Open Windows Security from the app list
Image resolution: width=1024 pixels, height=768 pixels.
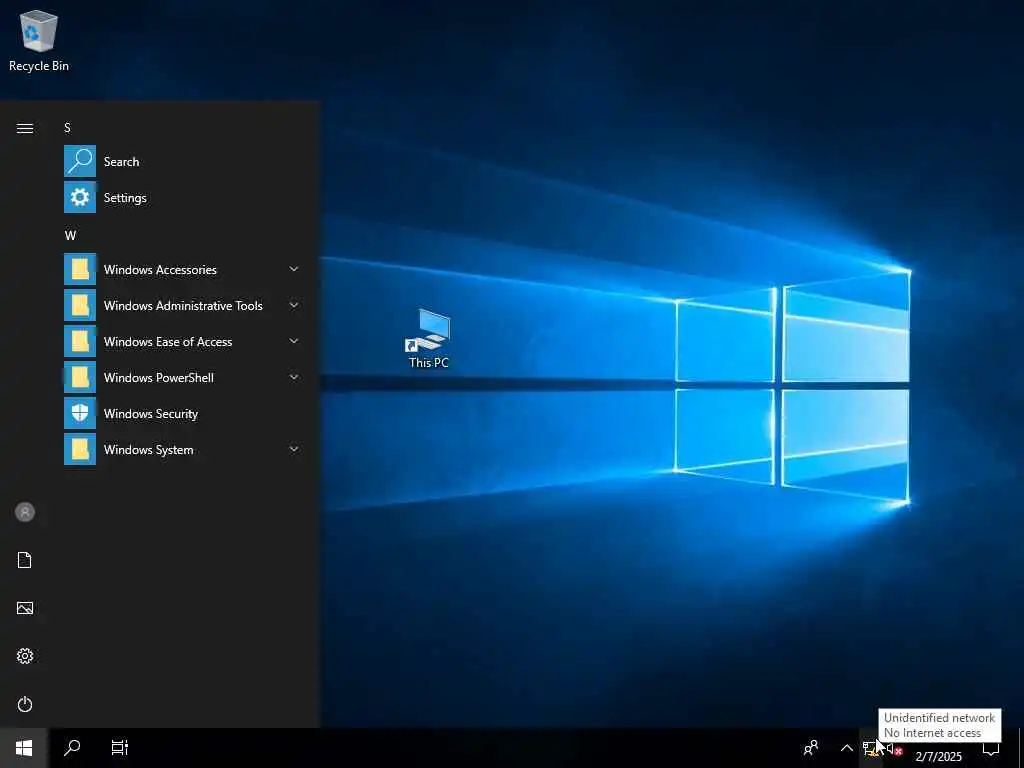(x=182, y=413)
